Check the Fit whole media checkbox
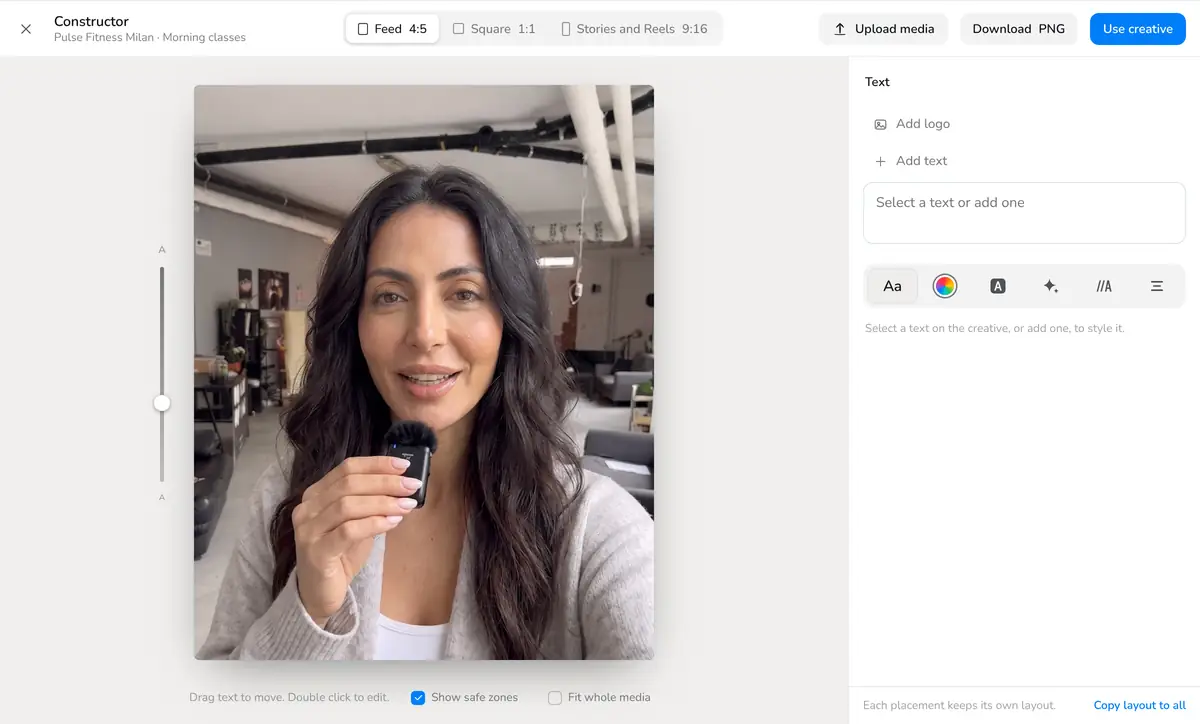Screen dimensions: 1200x724 pos(555,698)
